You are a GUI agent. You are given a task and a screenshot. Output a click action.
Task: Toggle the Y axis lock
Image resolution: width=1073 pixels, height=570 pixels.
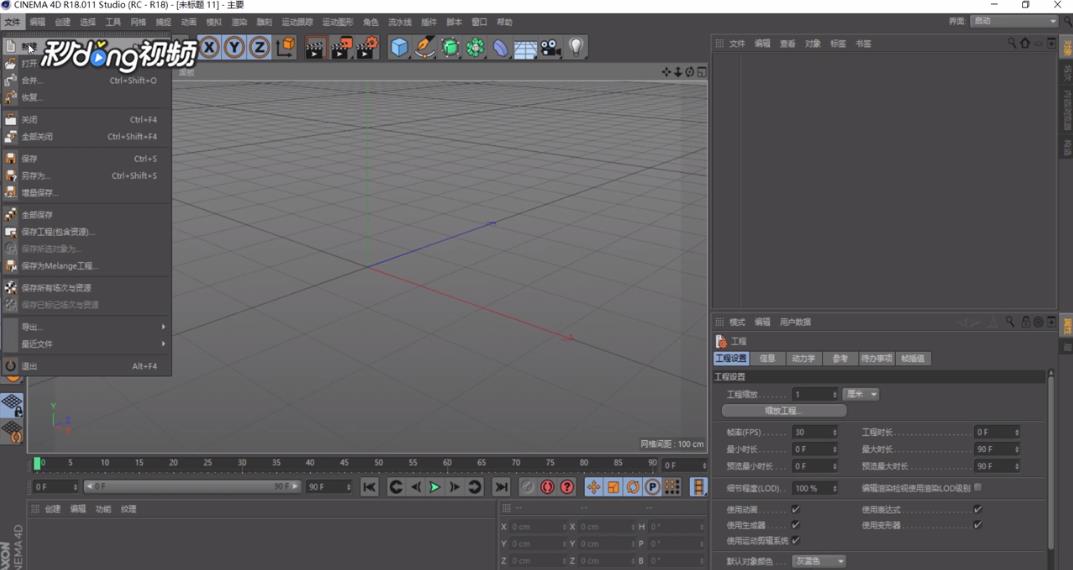(x=234, y=47)
